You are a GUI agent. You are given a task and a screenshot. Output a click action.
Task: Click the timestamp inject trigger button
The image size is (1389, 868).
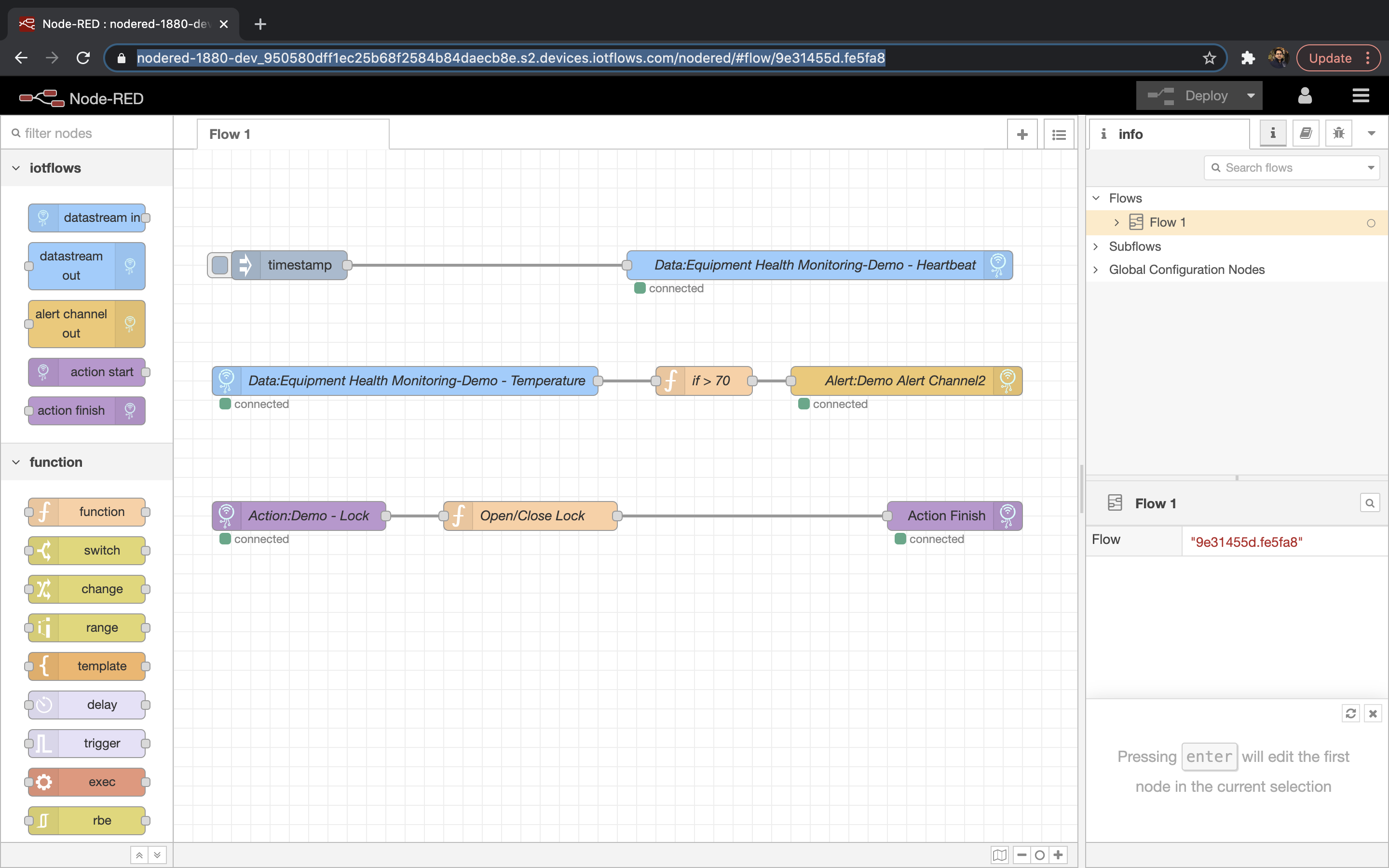click(x=220, y=265)
